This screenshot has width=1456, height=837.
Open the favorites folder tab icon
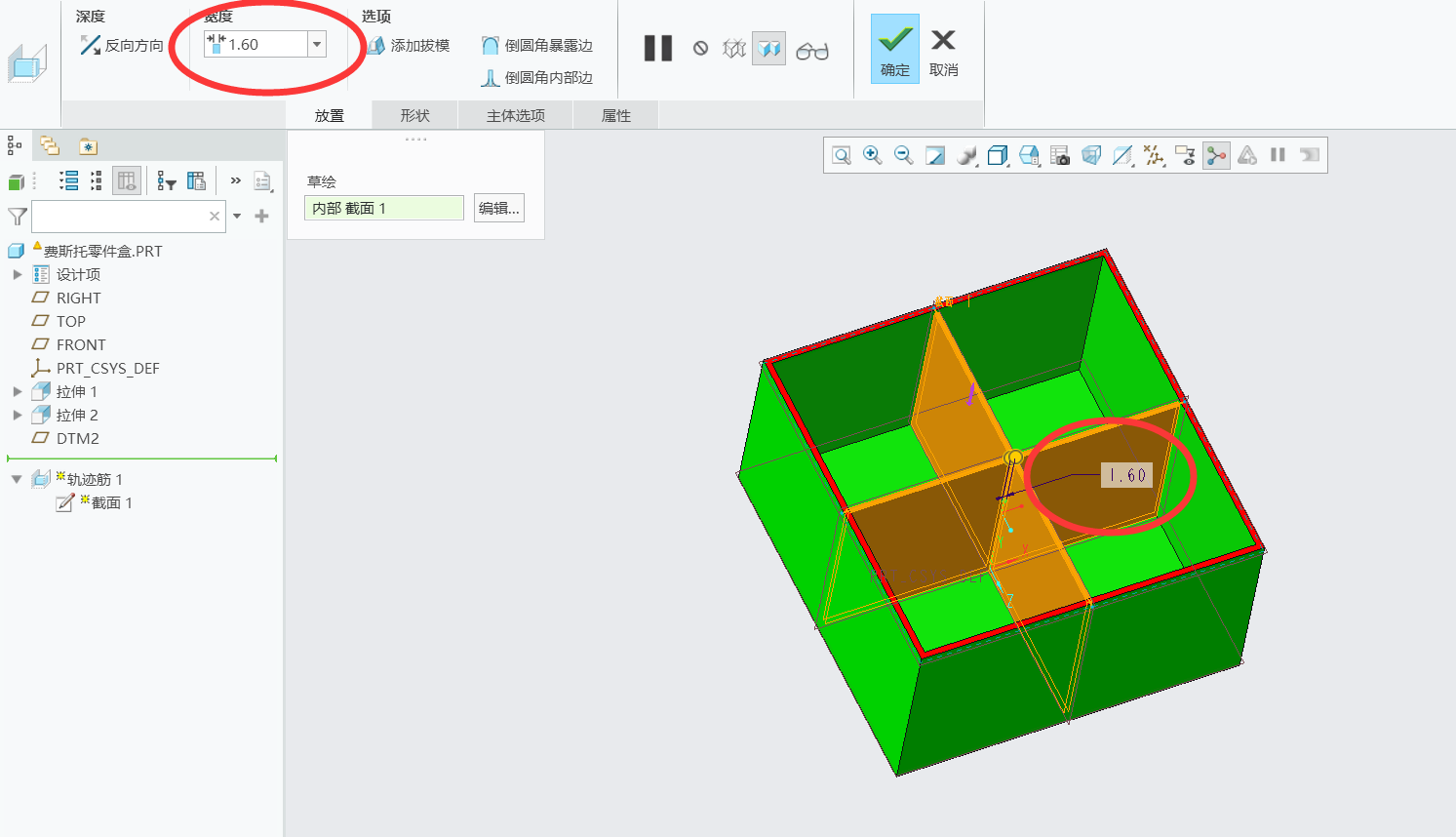pyautogui.click(x=88, y=146)
